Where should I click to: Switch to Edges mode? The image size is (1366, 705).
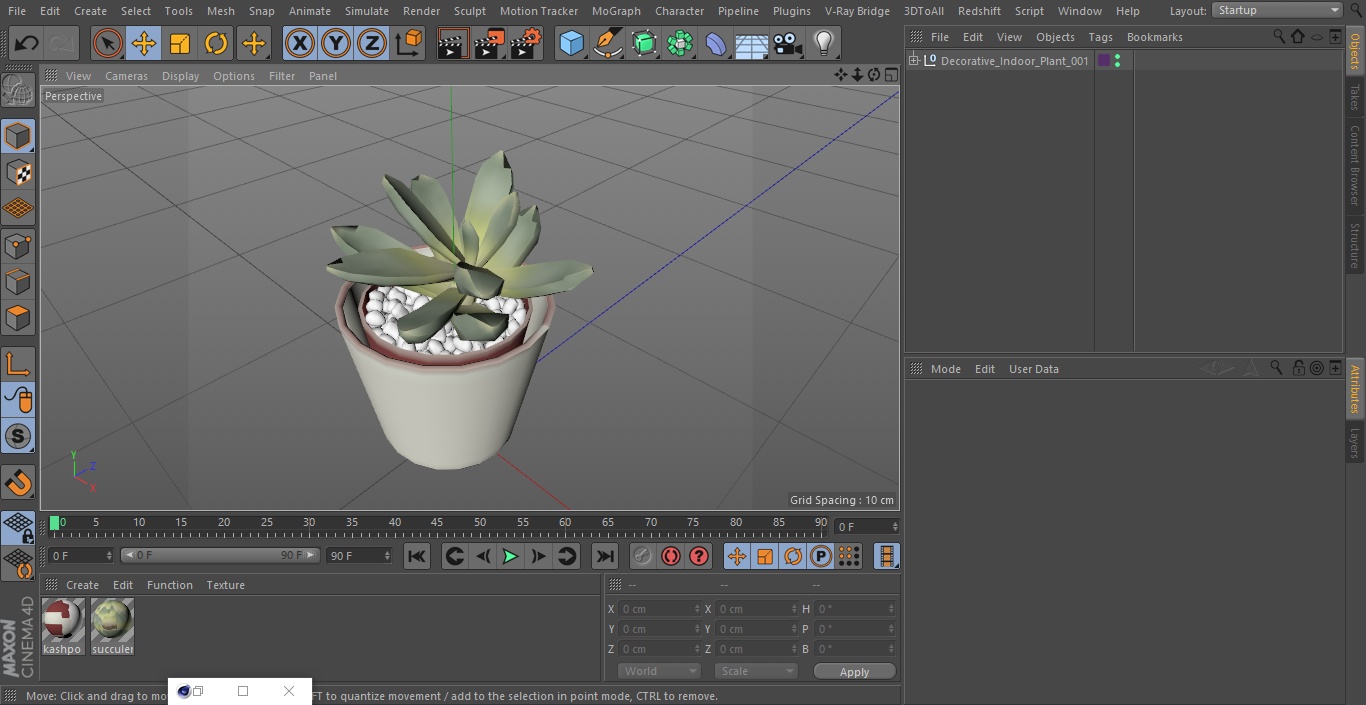coord(18,281)
